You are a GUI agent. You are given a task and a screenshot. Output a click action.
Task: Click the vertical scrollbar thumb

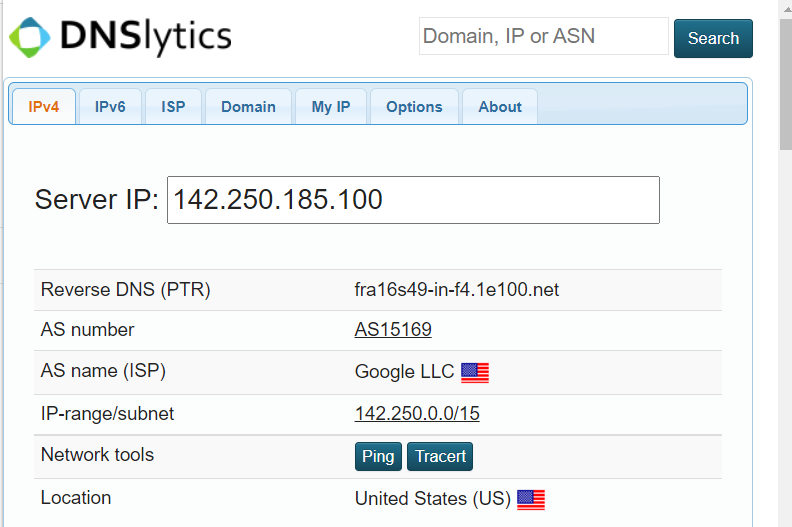(x=786, y=84)
